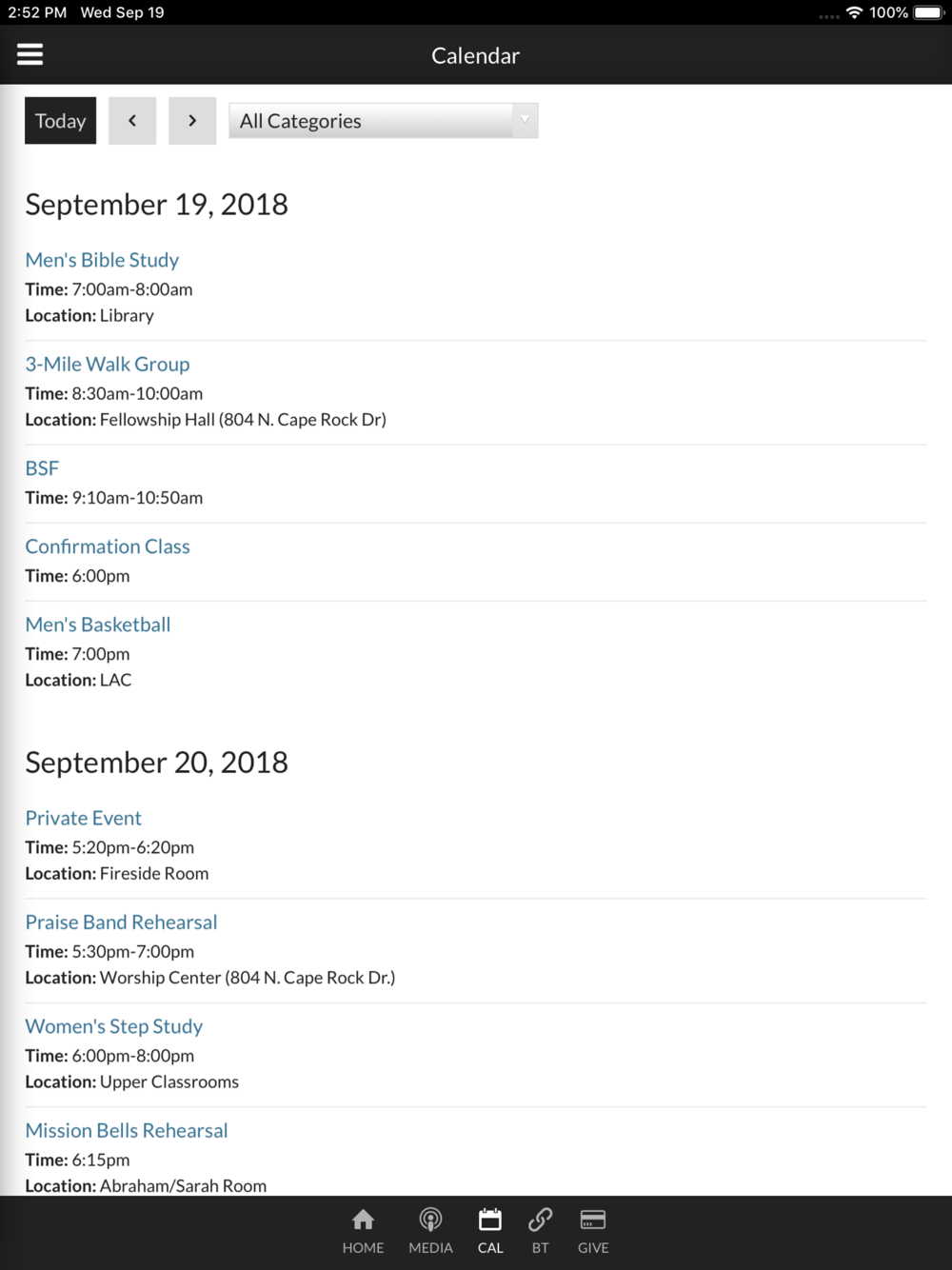952x1270 pixels.
Task: Open Men's Bible Study event
Action: [x=102, y=260]
